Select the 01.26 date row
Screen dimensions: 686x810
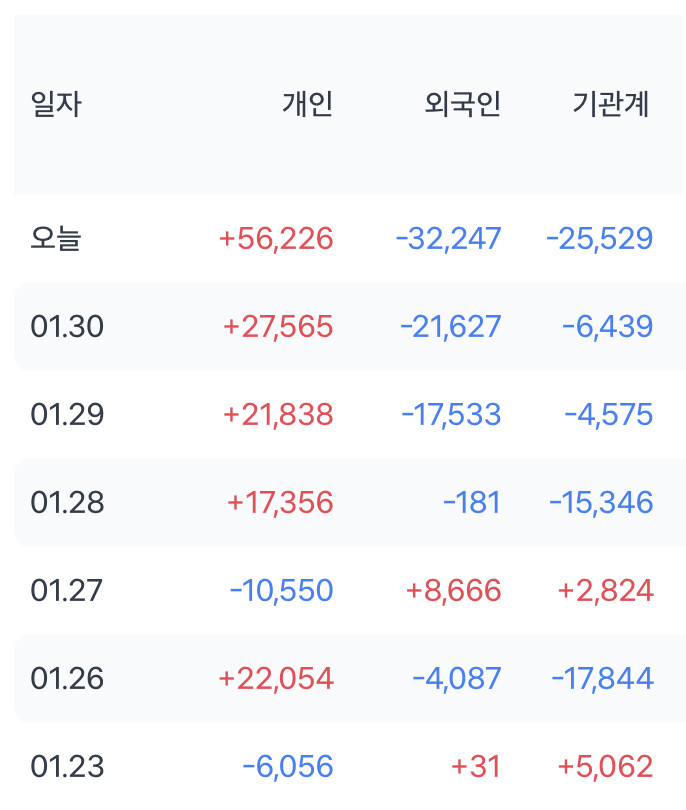coord(67,679)
